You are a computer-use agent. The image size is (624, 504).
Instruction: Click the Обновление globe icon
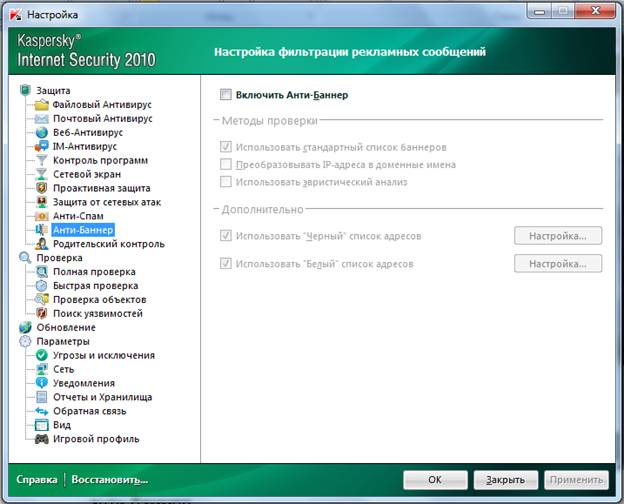point(25,328)
